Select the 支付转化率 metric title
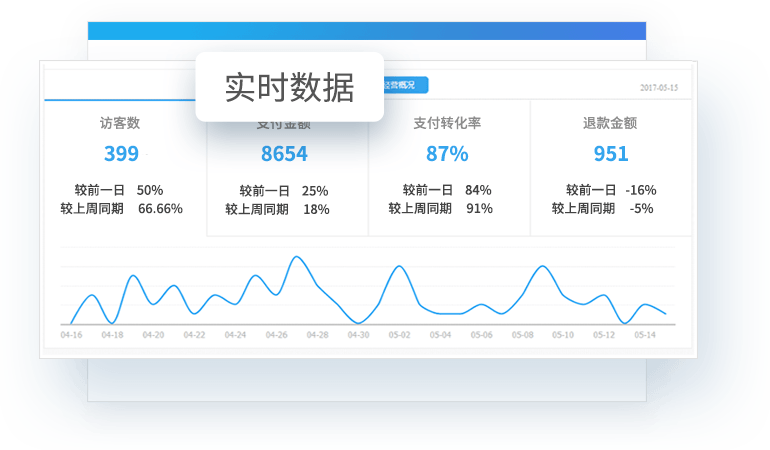Viewport: 770px width, 450px height. 447,124
